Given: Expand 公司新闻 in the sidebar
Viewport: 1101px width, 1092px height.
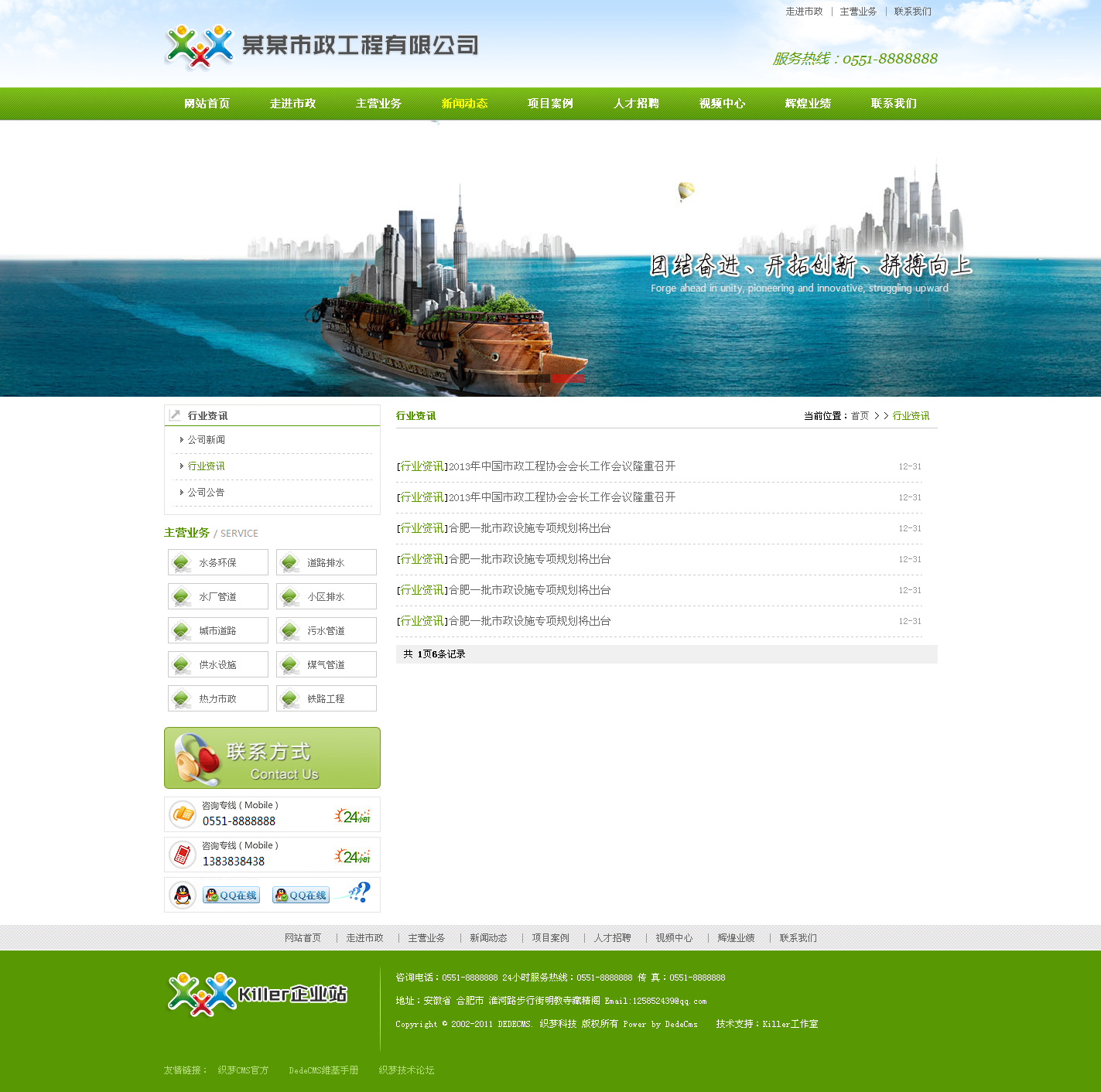Looking at the screenshot, I should point(206,440).
